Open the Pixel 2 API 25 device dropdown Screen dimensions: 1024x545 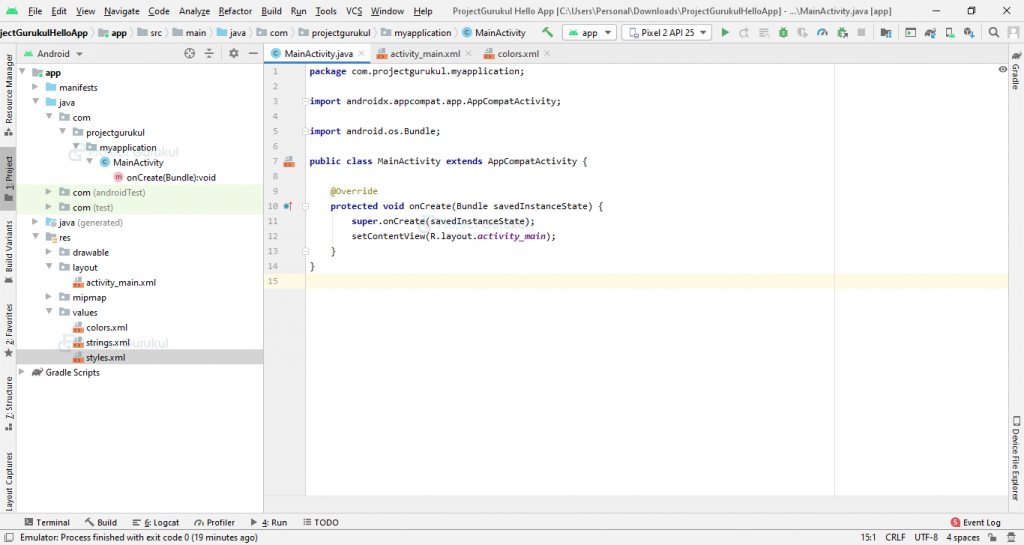[666, 32]
